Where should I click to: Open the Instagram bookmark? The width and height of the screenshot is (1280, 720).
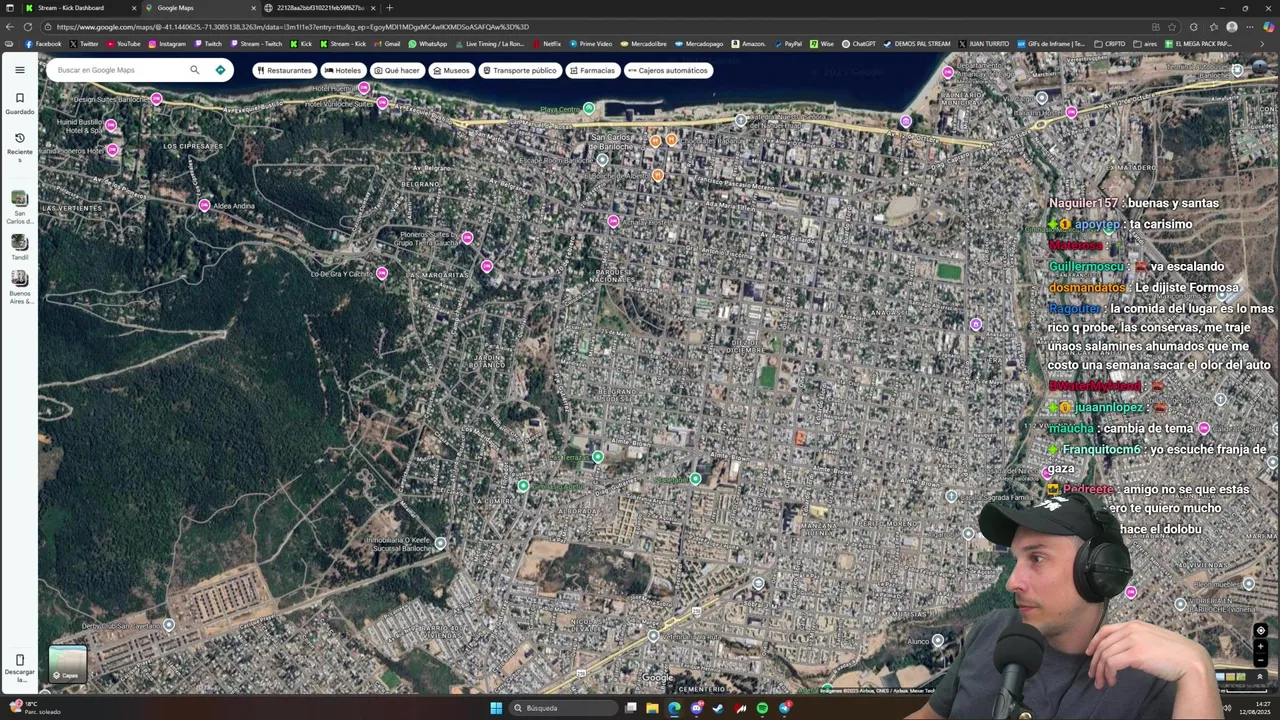[167, 44]
